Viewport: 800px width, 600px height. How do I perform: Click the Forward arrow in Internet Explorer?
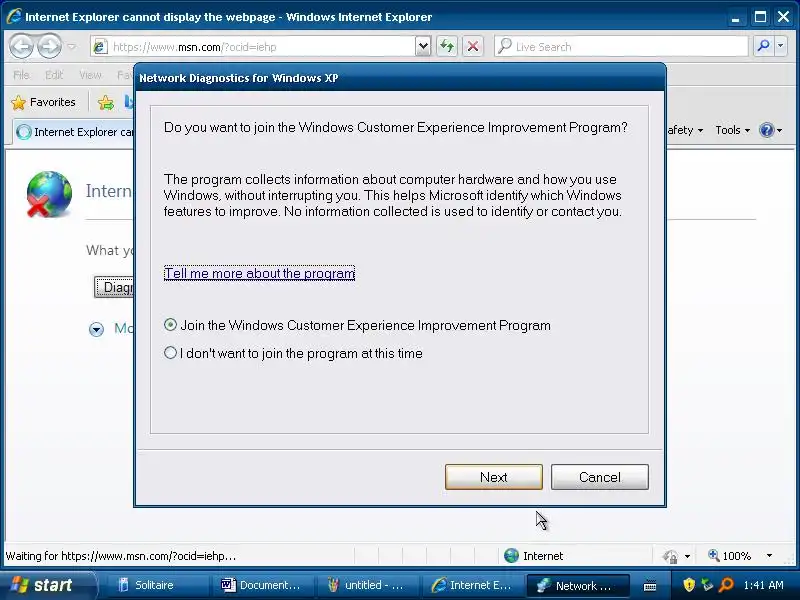49,47
